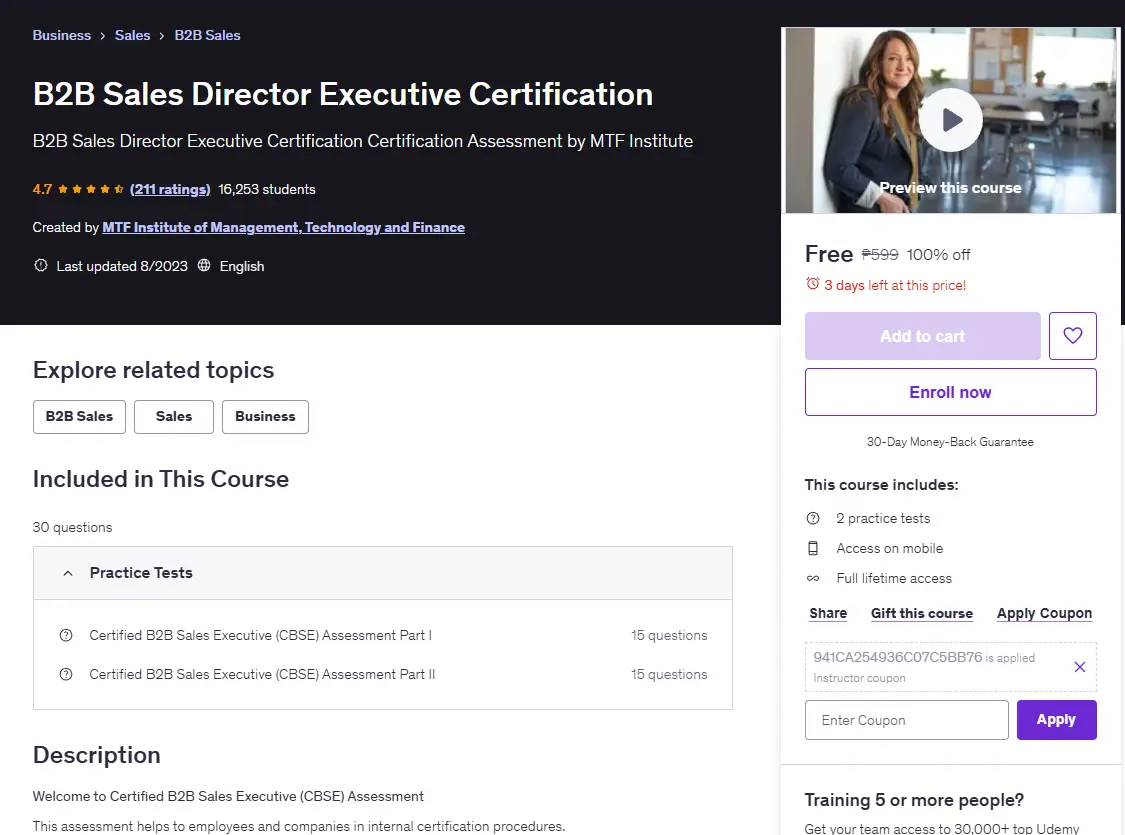The width and height of the screenshot is (1125, 835).
Task: Select the B2B Sales topic tag
Action: [79, 417]
